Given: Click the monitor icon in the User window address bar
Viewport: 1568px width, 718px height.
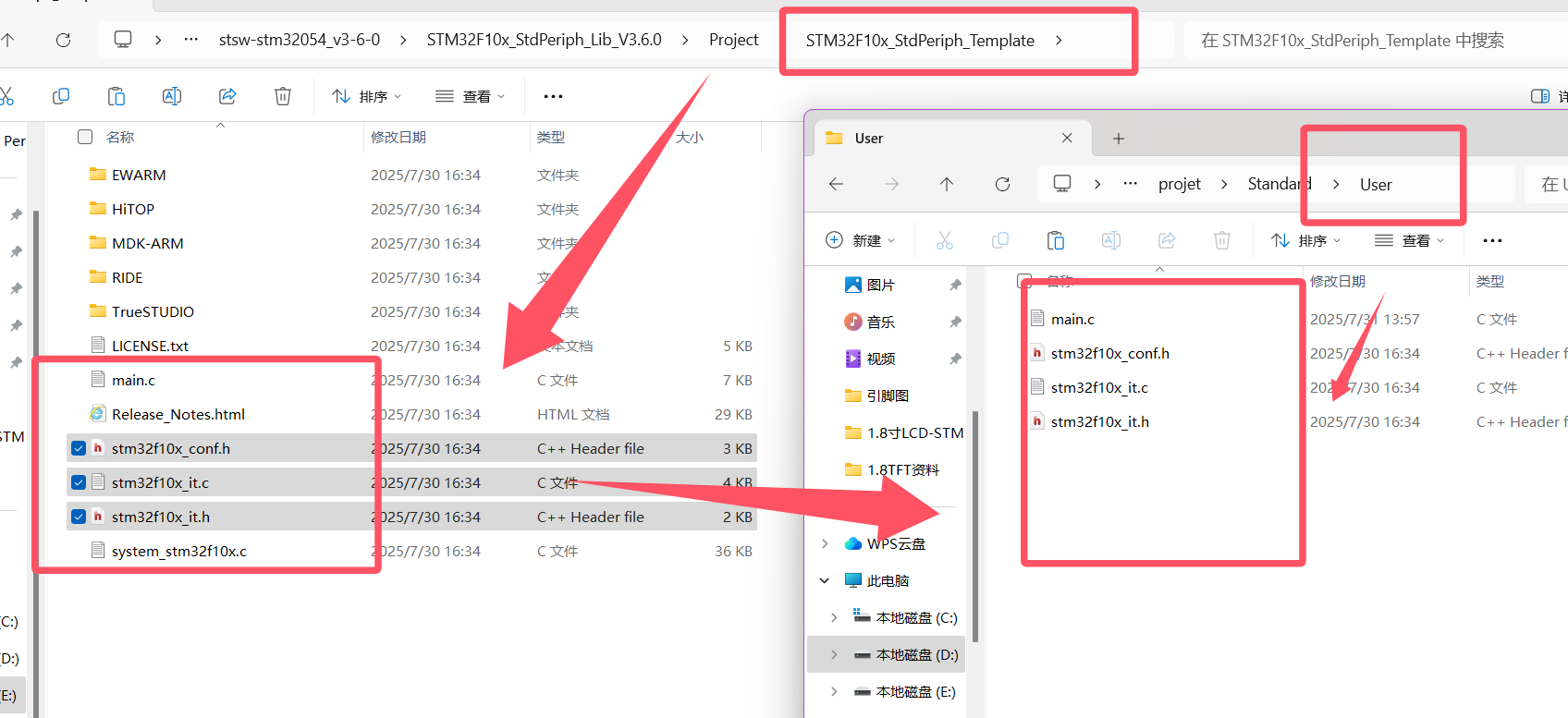Looking at the screenshot, I should click(x=1062, y=184).
